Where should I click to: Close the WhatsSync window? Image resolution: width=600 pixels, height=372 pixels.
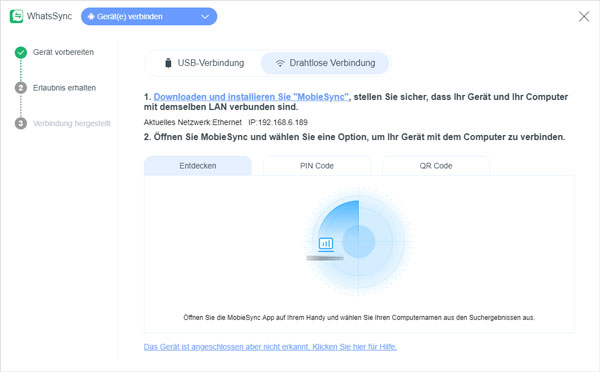pos(584,16)
